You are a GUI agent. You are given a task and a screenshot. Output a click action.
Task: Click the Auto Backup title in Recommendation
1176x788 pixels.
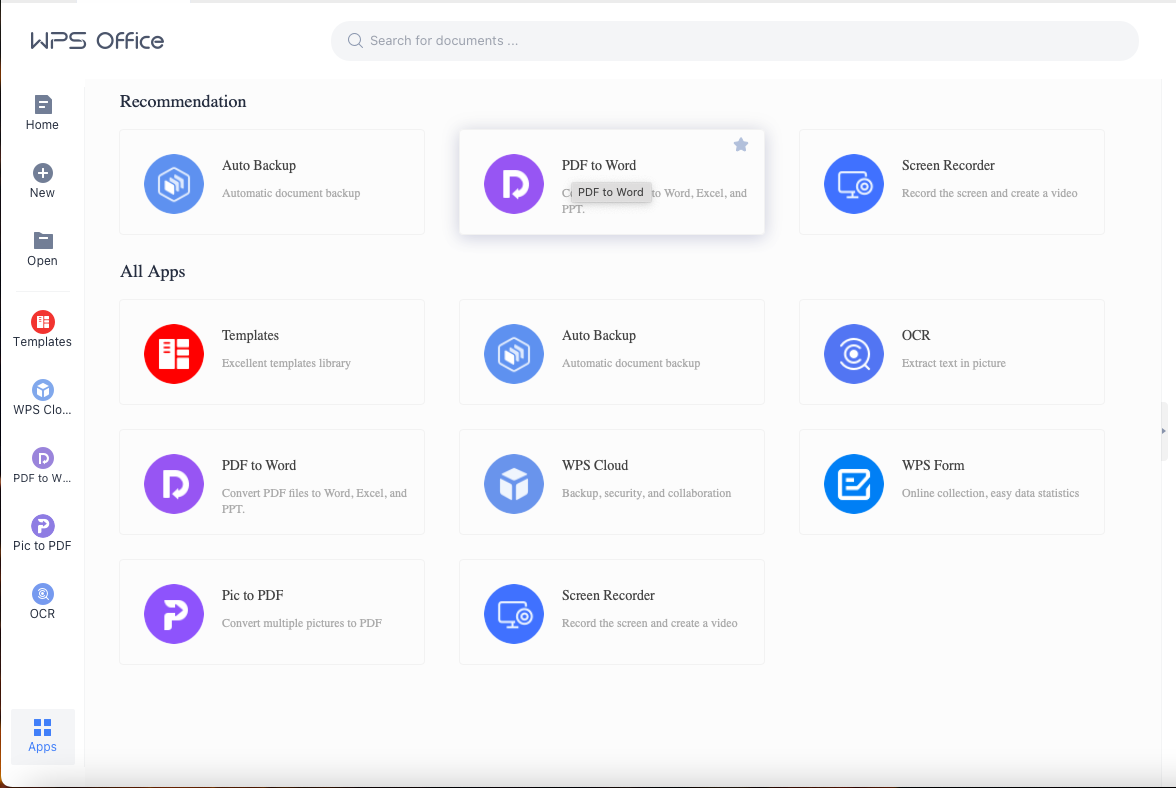259,166
